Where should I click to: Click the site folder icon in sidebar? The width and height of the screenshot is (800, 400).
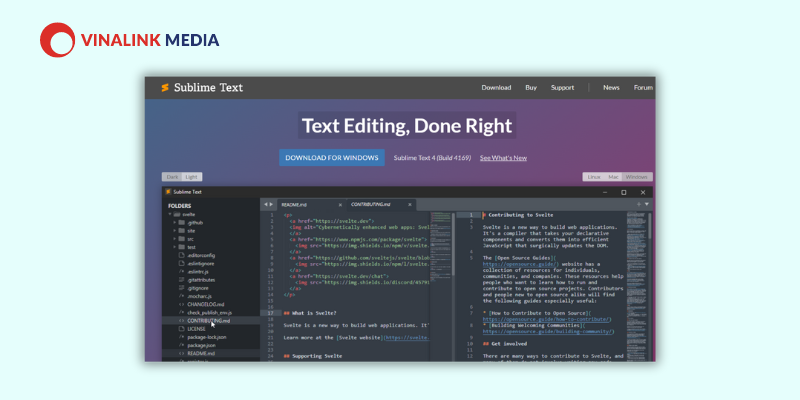181,231
